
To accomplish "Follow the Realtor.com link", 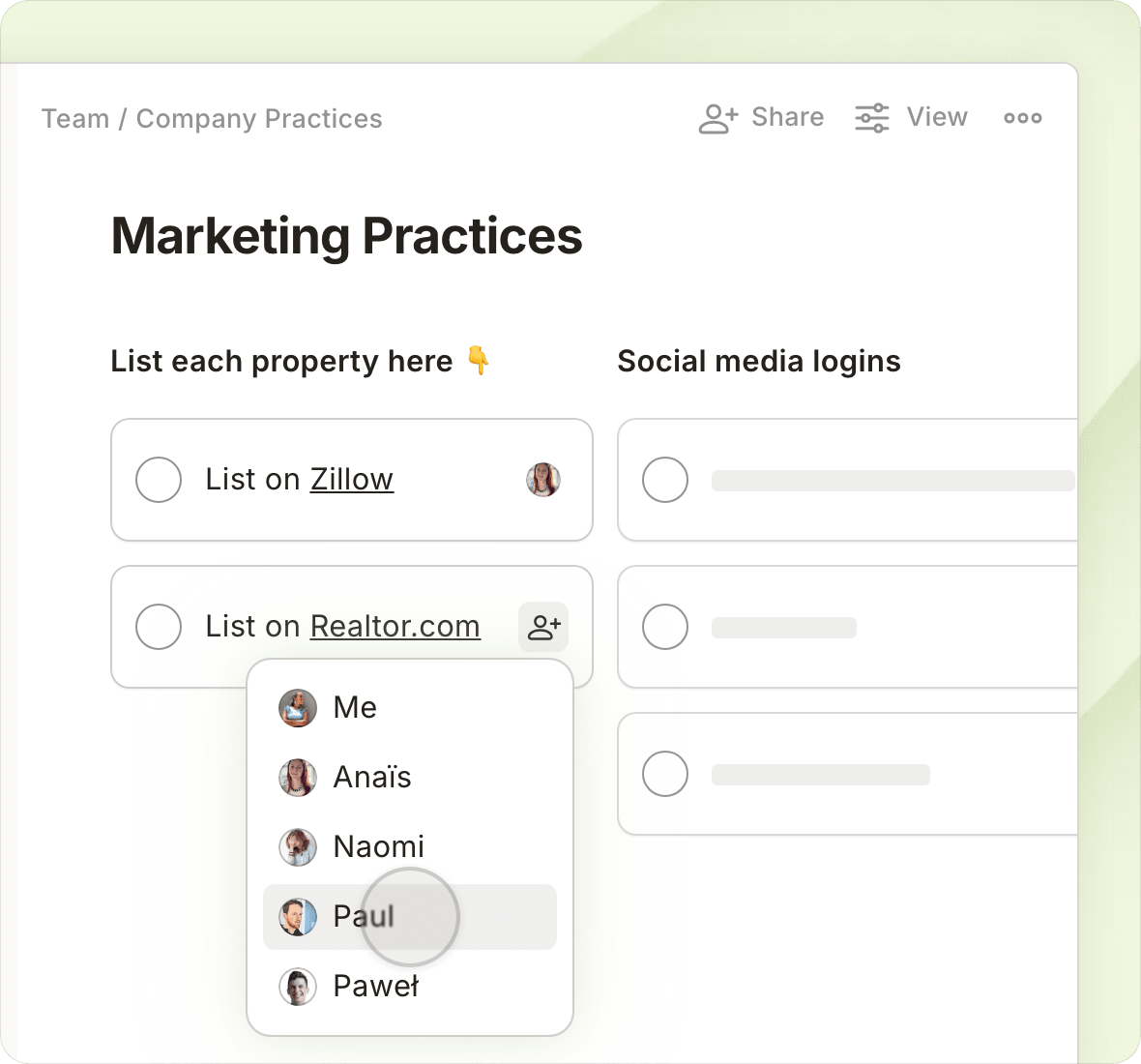I will click(395, 627).
